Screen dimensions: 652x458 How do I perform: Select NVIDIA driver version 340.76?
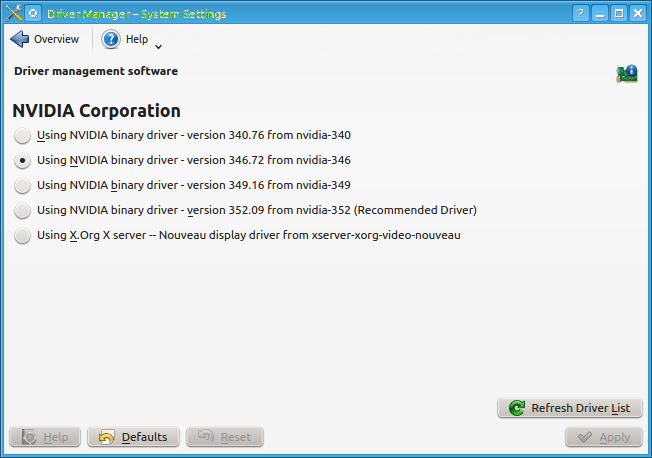[182, 135]
